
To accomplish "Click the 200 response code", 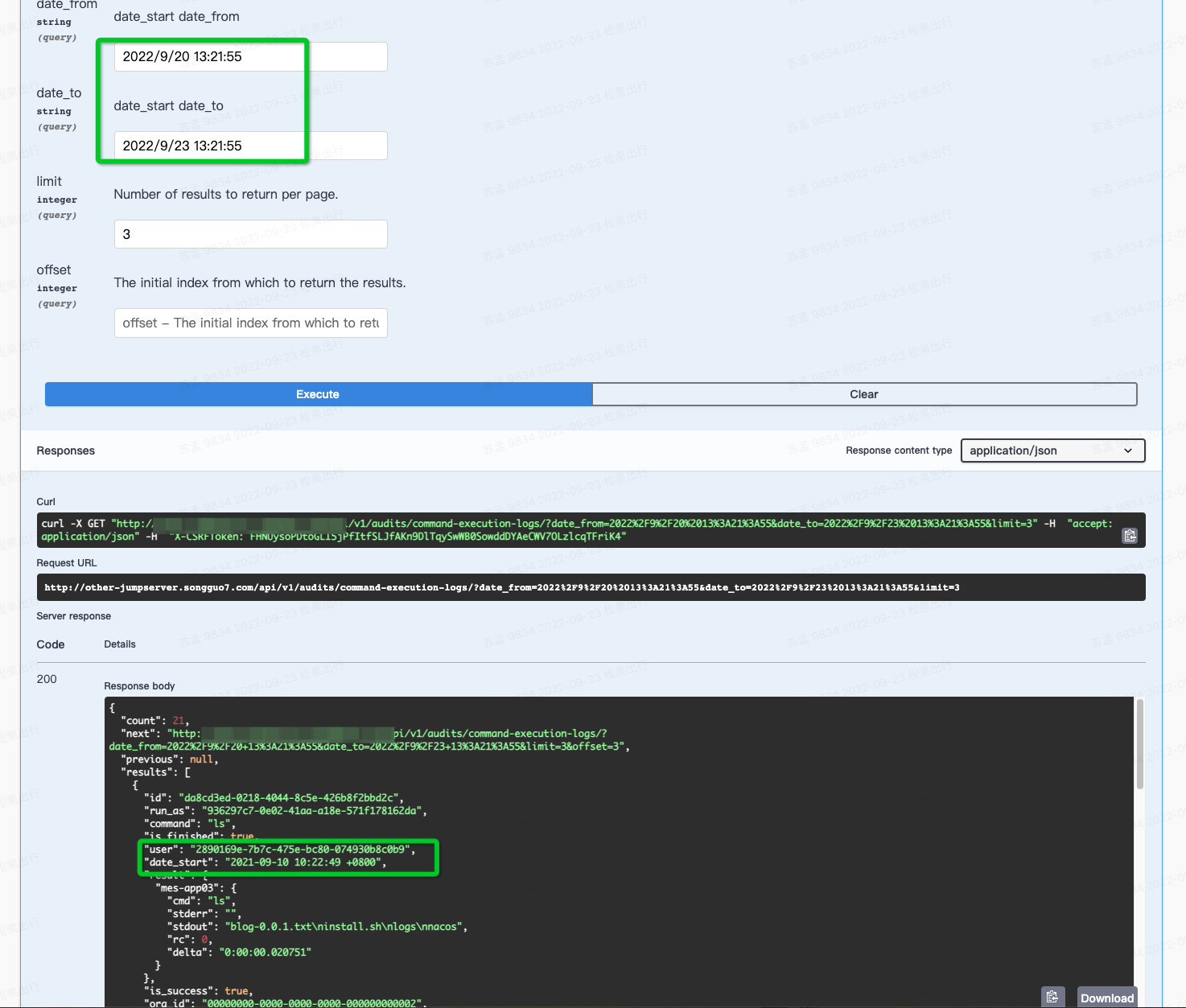I will (x=47, y=679).
